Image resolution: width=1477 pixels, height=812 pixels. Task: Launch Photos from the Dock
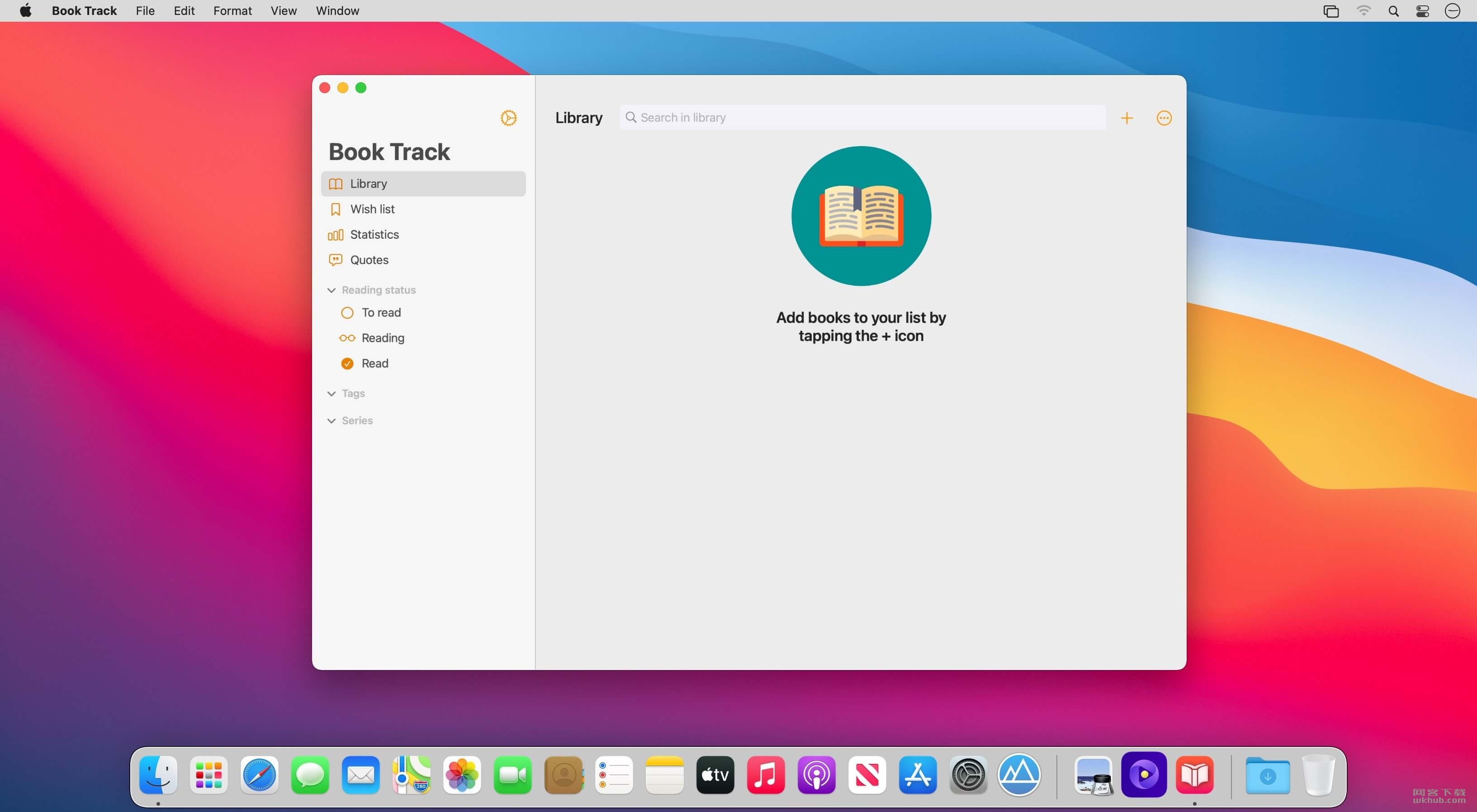[462, 775]
